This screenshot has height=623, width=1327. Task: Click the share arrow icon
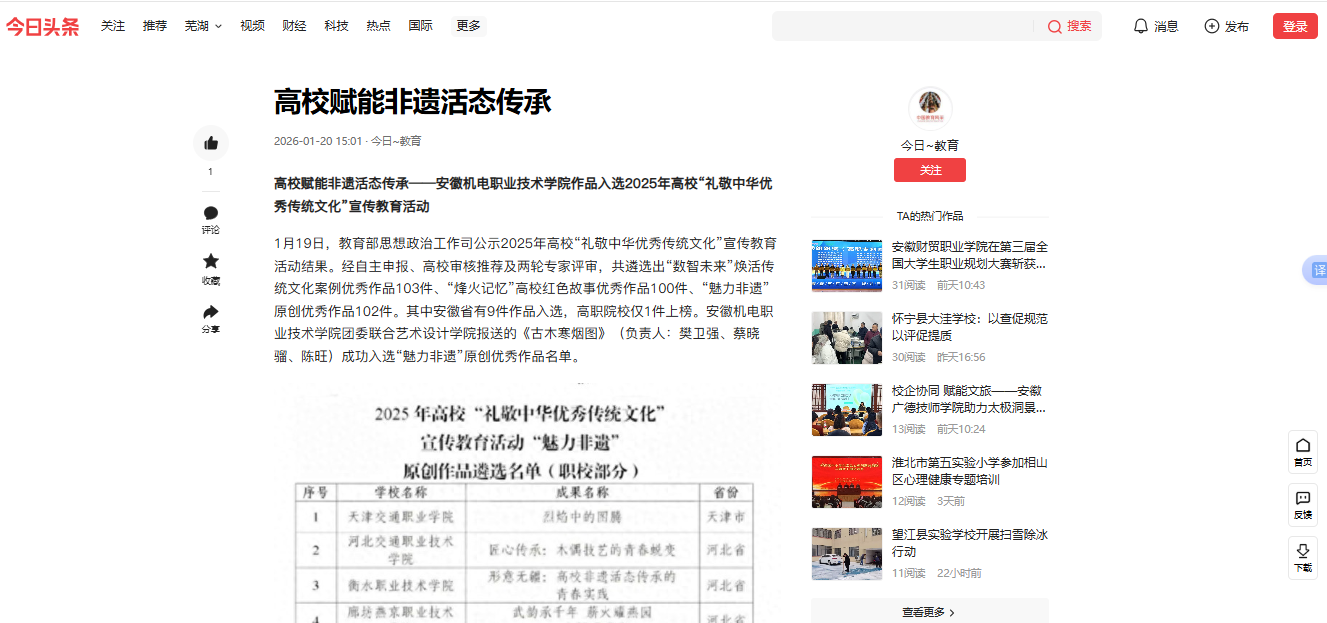[x=211, y=312]
